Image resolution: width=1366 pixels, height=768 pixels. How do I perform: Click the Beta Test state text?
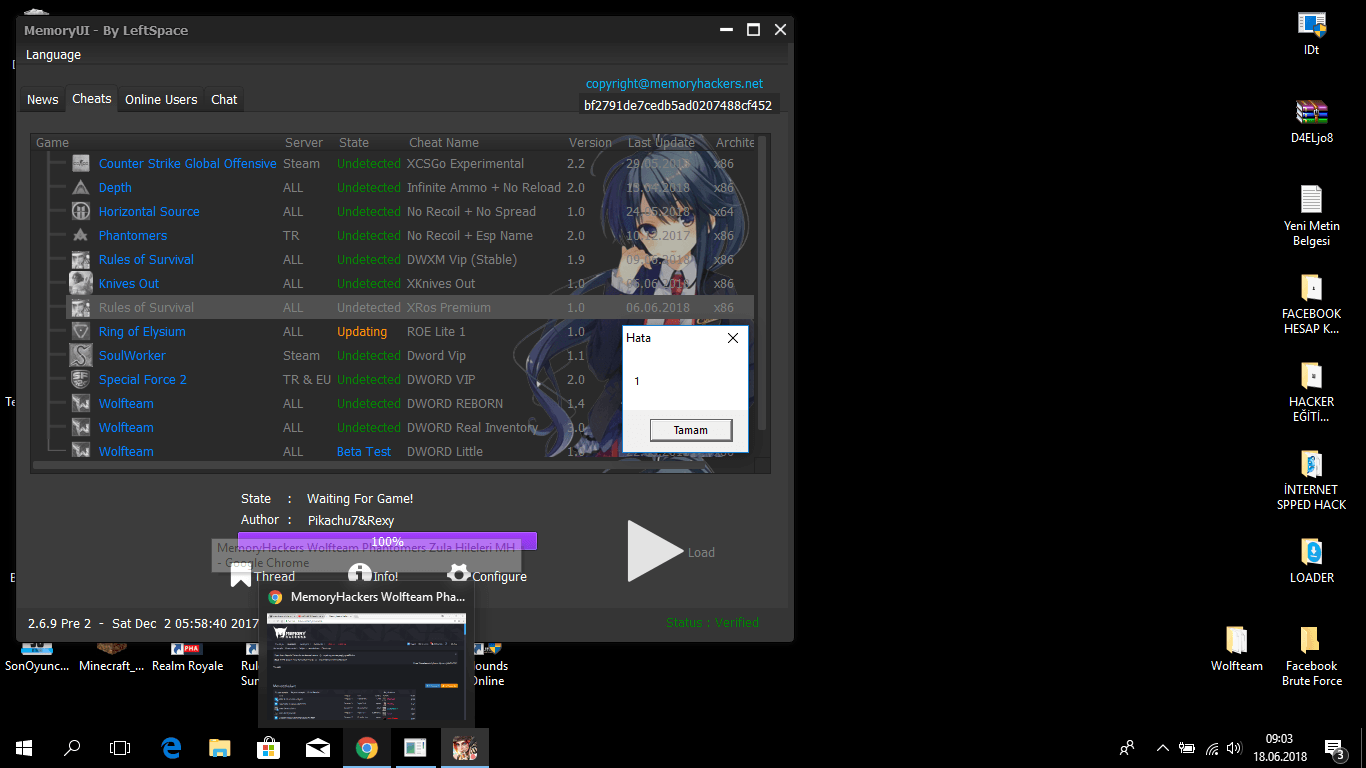(x=364, y=452)
